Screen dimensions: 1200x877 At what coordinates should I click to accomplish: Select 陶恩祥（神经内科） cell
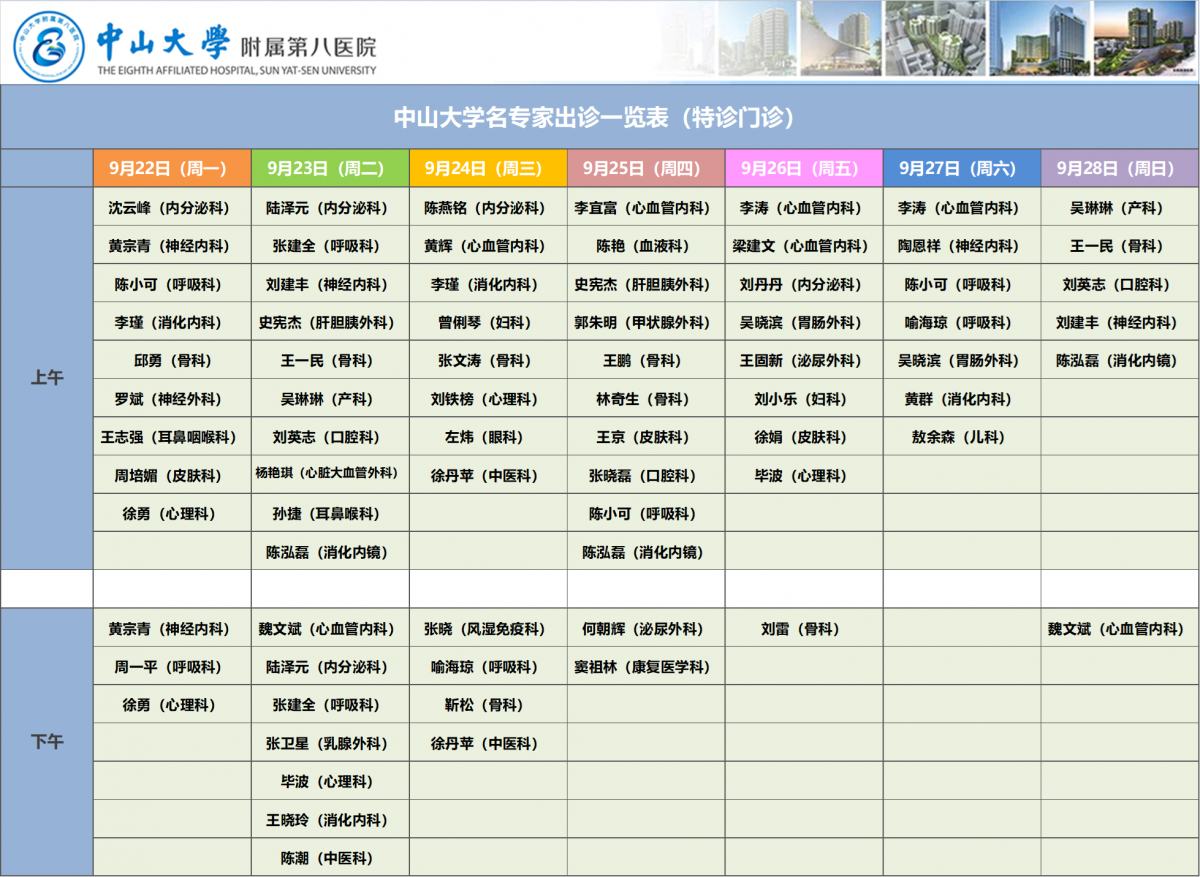(962, 246)
